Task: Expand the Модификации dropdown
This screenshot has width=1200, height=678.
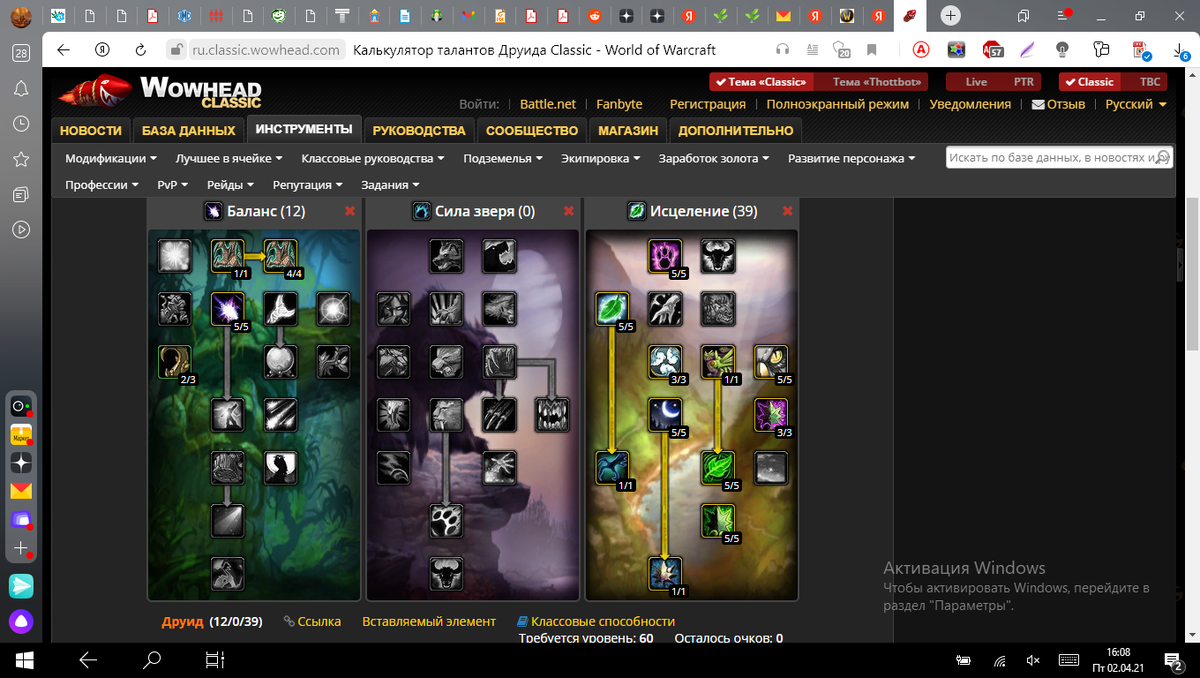Action: tap(111, 158)
